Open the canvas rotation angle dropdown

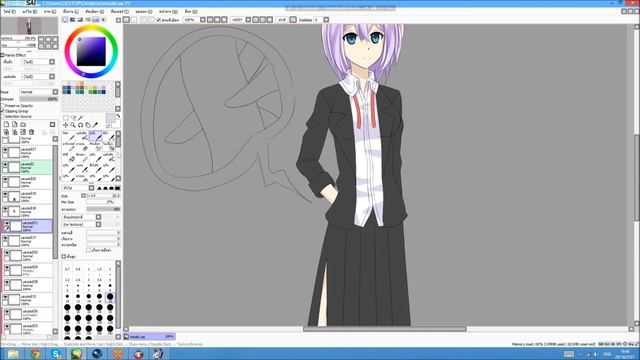[248, 20]
